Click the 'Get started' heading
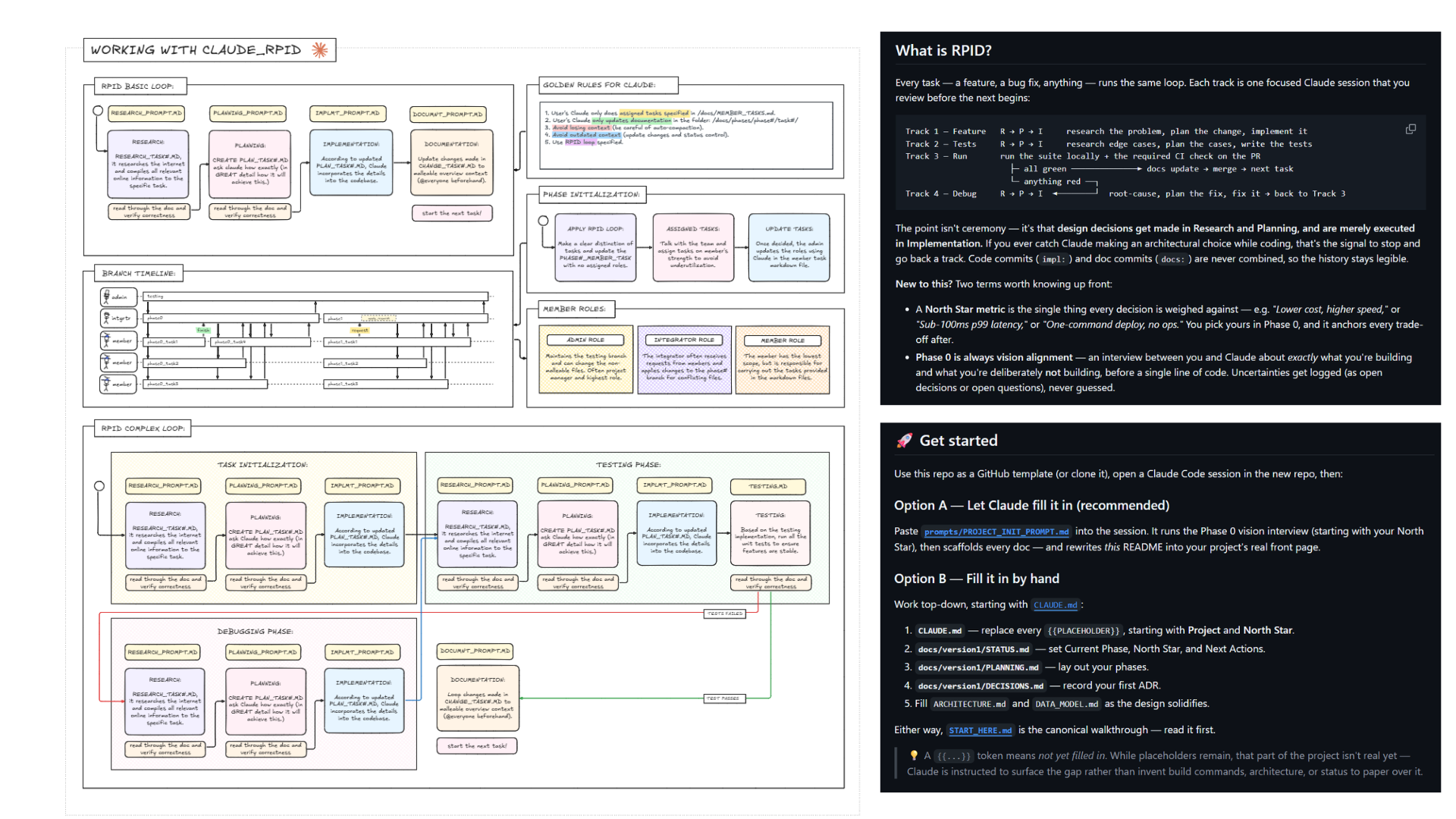 [959, 441]
